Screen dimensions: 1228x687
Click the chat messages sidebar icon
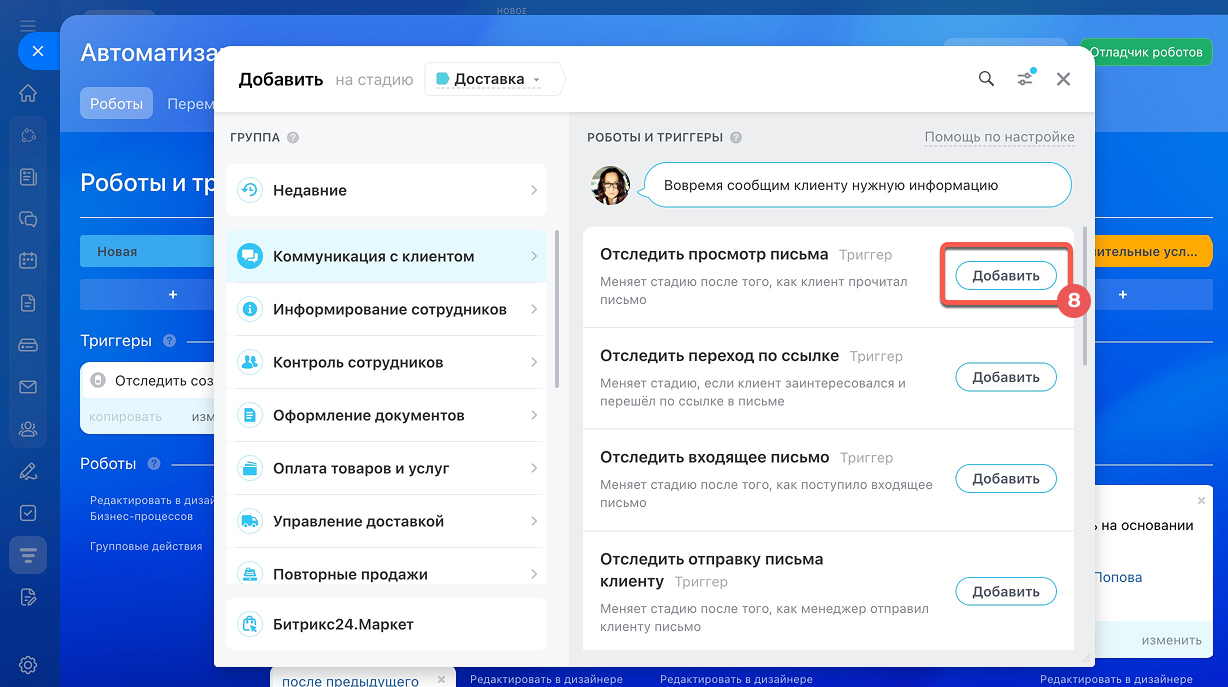point(28,219)
